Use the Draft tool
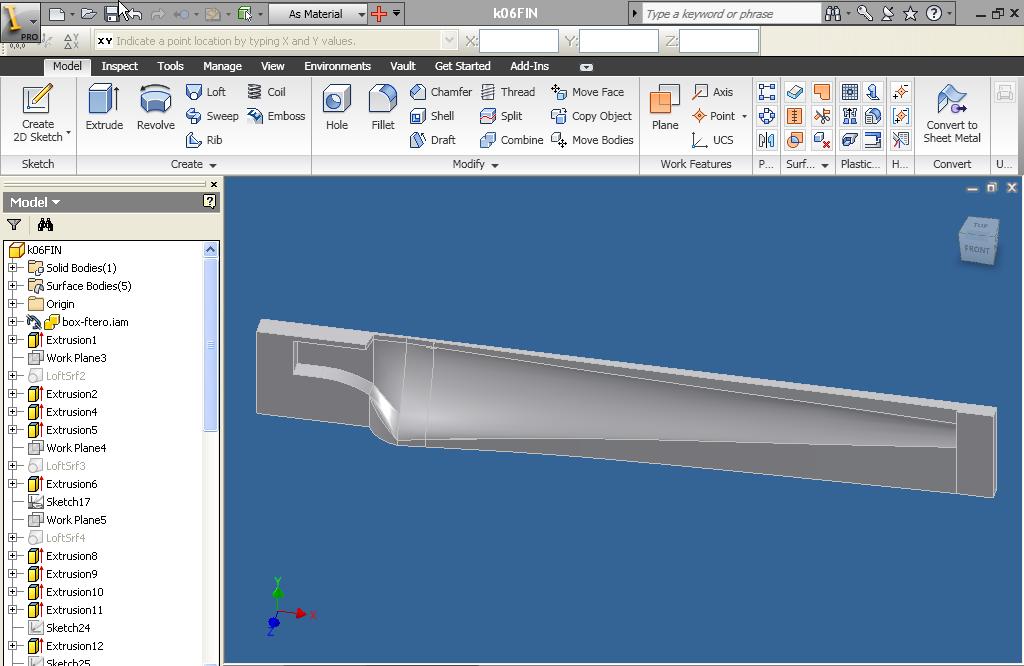The image size is (1024, 666). click(432, 140)
